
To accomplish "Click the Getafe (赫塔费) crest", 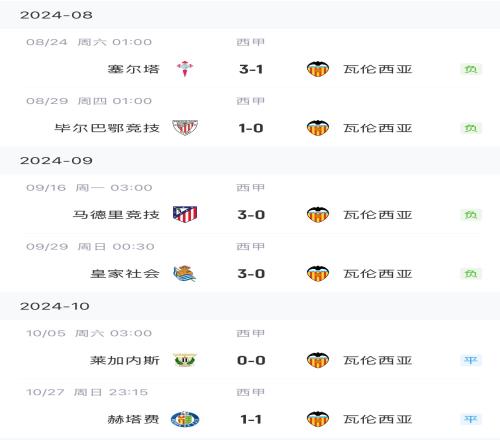I will pyautogui.click(x=185, y=419).
